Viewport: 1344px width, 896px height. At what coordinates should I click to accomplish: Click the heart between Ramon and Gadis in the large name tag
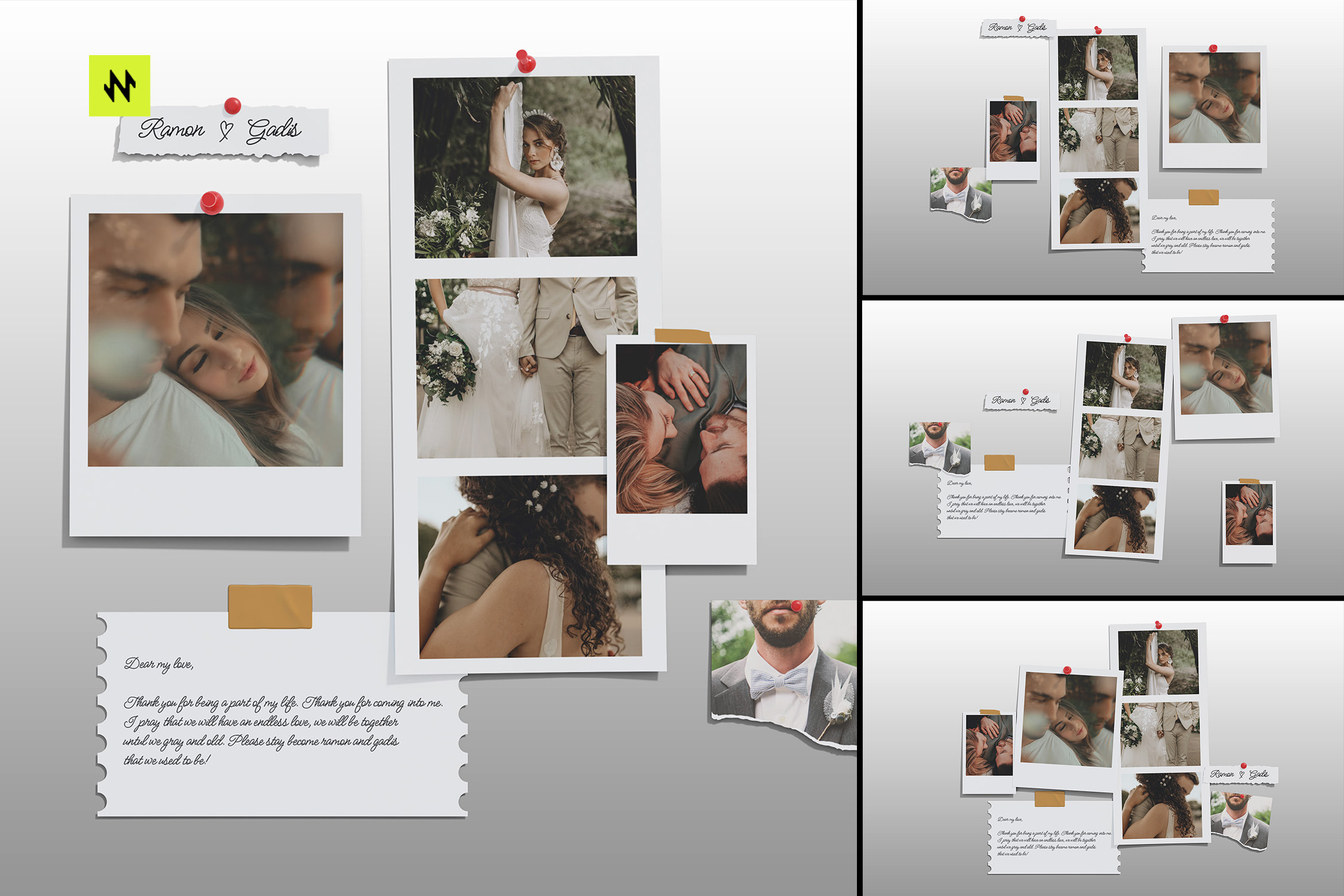(x=226, y=130)
